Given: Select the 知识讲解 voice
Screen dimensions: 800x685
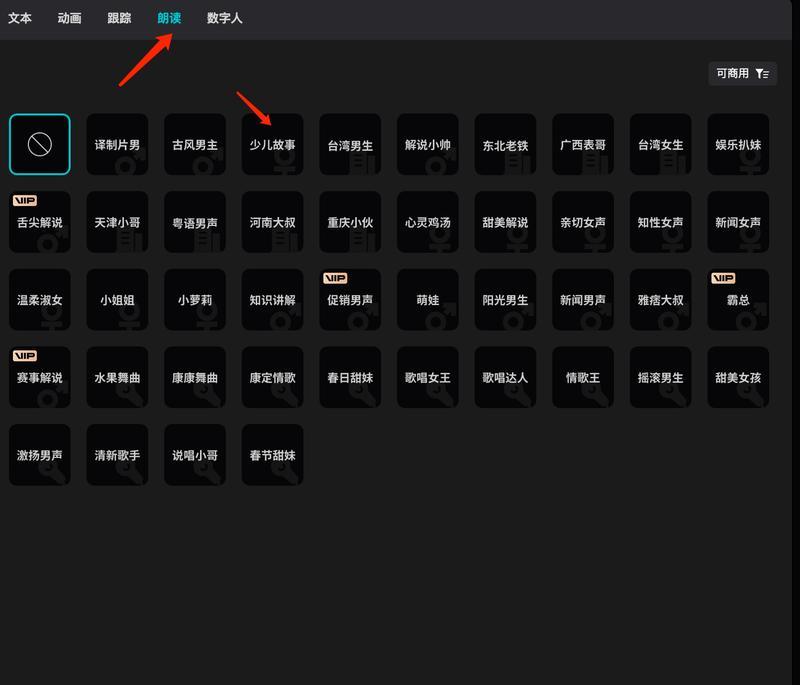Looking at the screenshot, I should pyautogui.click(x=272, y=299).
